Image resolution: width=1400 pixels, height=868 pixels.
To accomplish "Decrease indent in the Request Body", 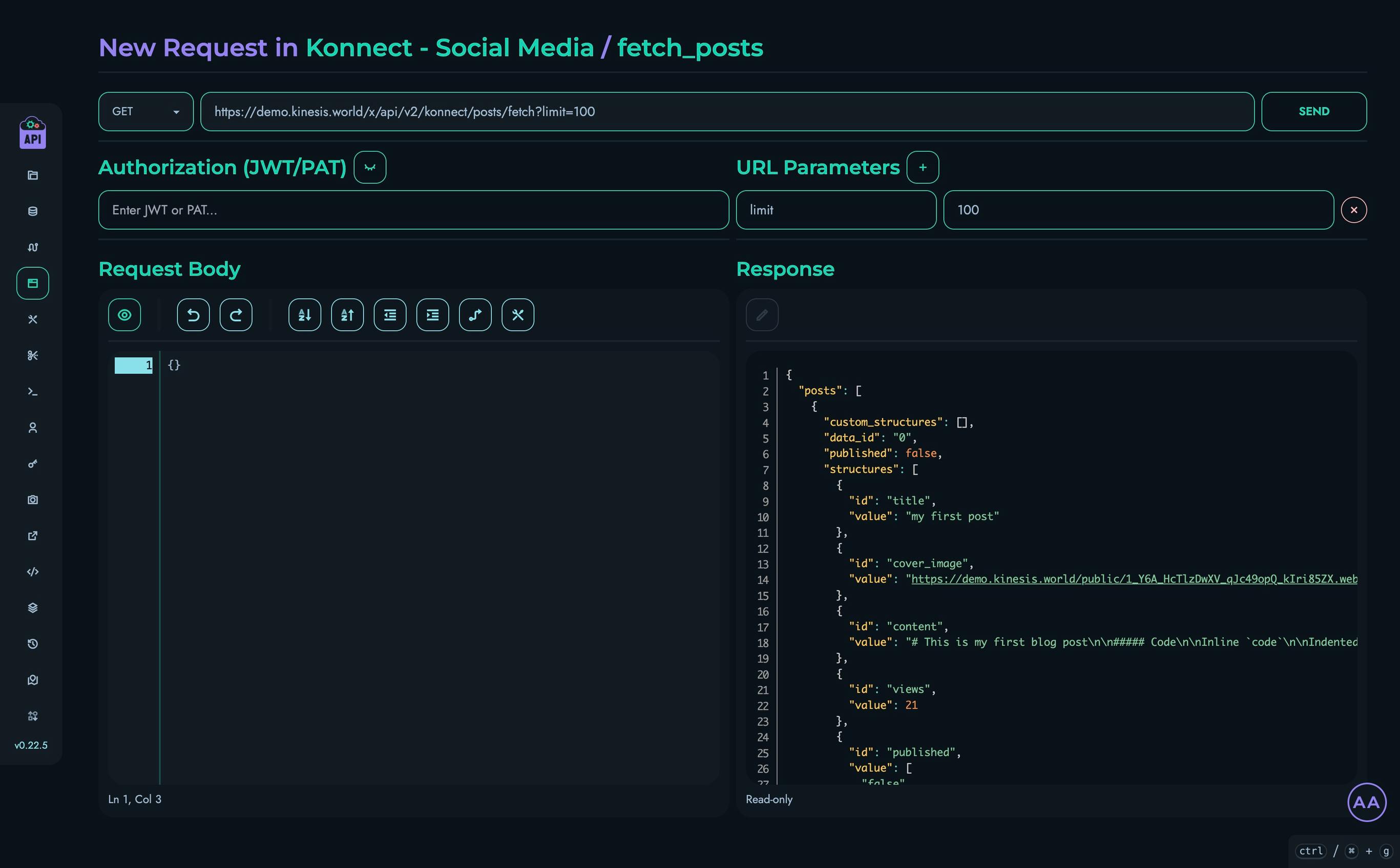I will (x=390, y=314).
